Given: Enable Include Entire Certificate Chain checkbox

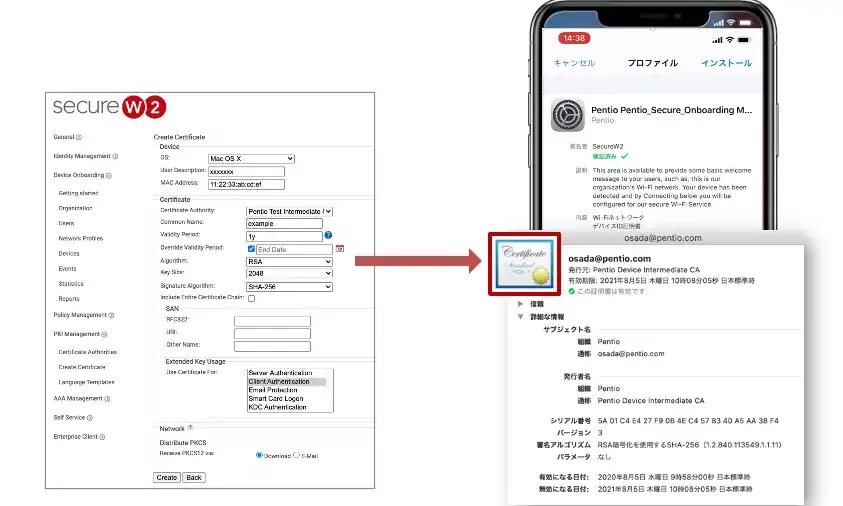Looking at the screenshot, I should pos(251,298).
